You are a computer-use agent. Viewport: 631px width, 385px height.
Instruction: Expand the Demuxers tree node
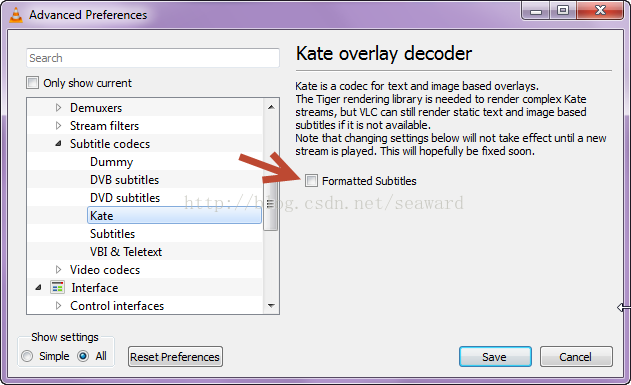point(58,107)
